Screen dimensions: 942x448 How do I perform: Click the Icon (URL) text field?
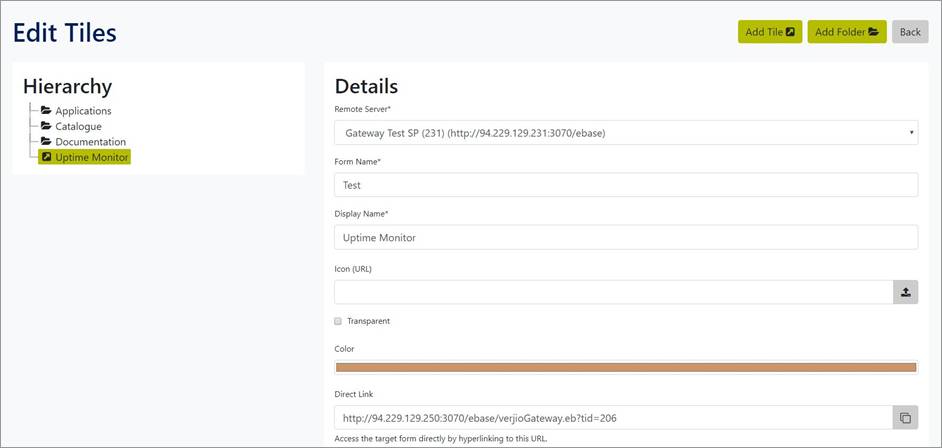pos(612,292)
